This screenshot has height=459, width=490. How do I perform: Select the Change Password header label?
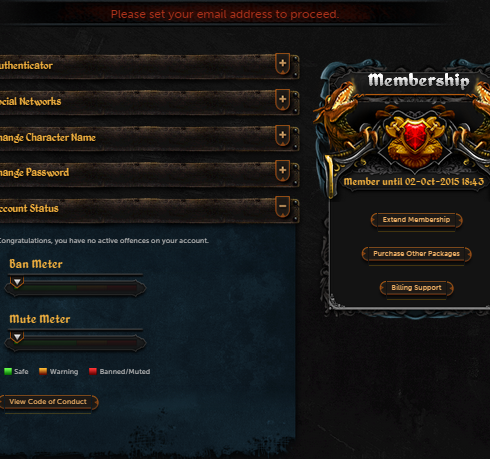[x=34, y=173]
